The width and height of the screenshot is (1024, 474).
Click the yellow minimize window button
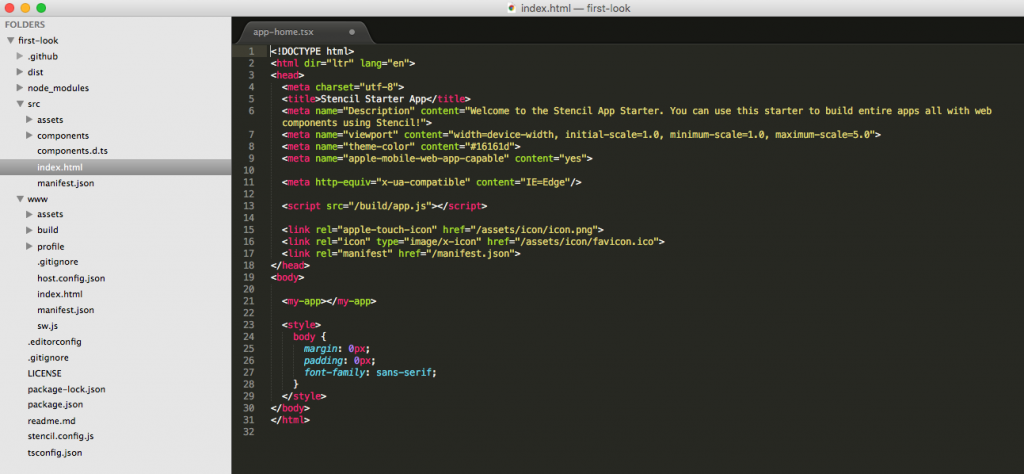(x=25, y=8)
